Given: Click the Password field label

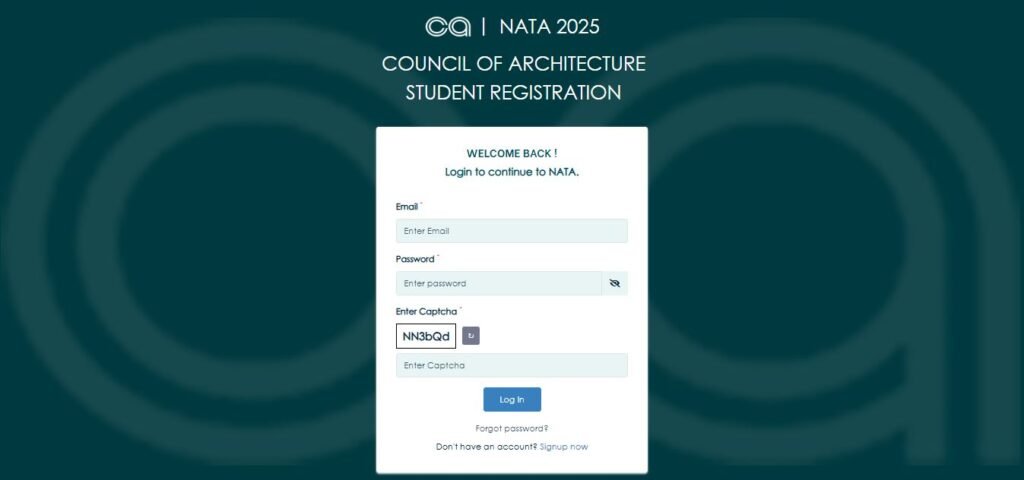Looking at the screenshot, I should tap(414, 259).
